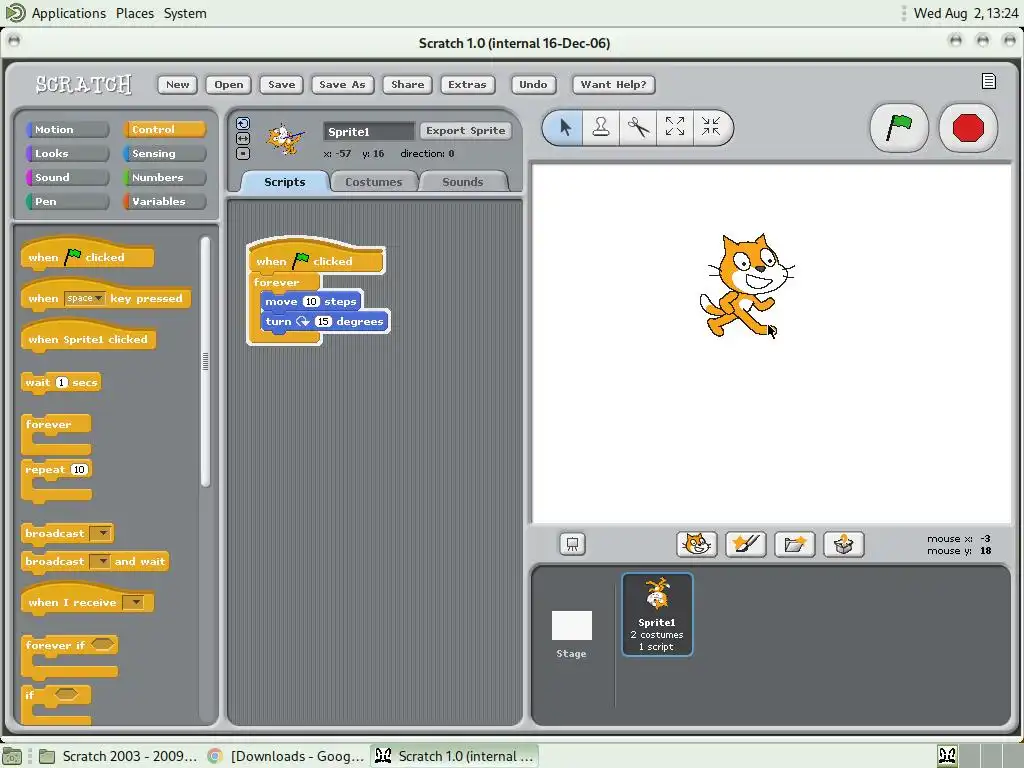Image resolution: width=1024 pixels, height=768 pixels.
Task: Open the broadcast block message dropdown
Action: (x=101, y=534)
